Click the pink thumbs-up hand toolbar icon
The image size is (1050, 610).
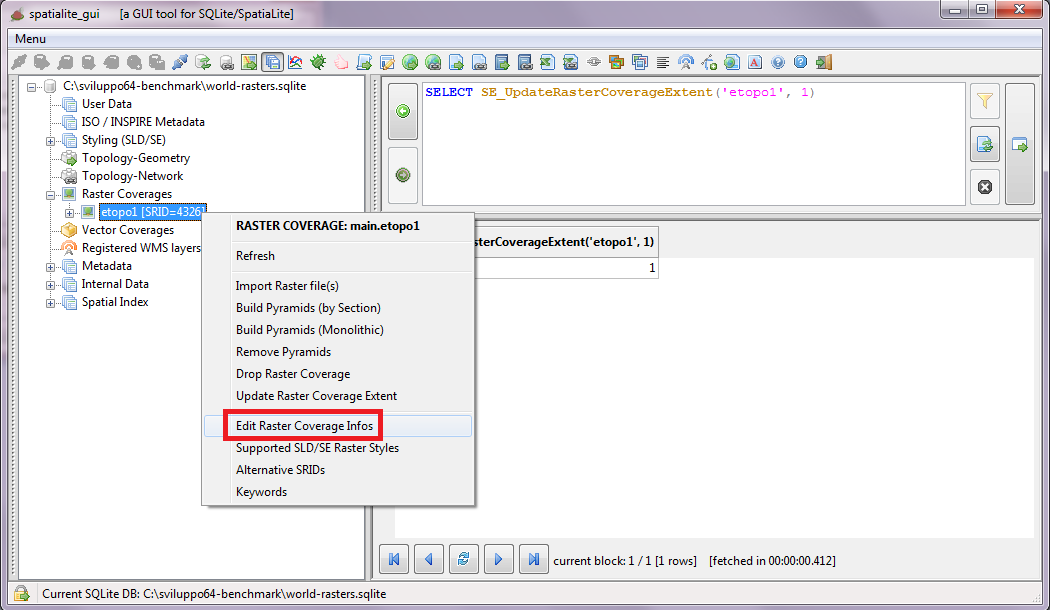coord(342,62)
